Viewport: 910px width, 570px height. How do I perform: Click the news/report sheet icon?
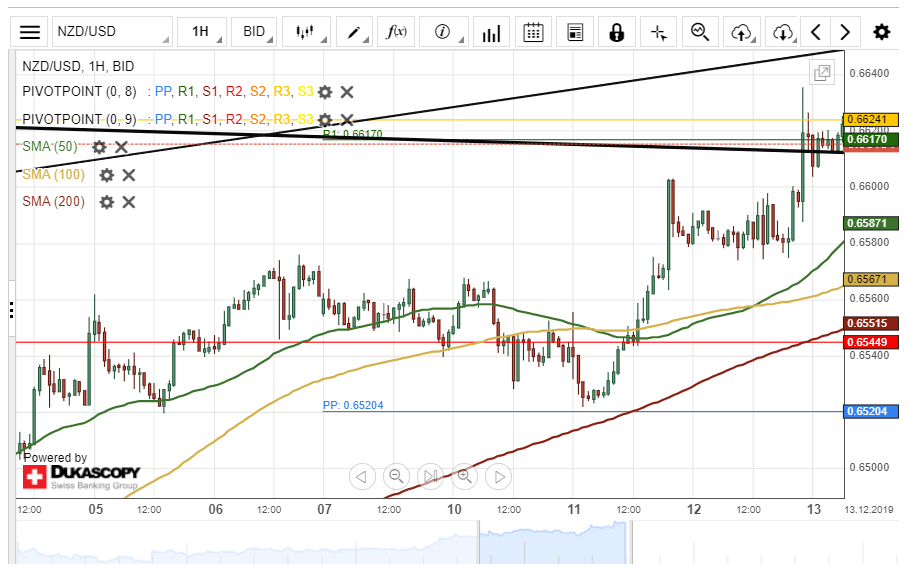coord(575,32)
